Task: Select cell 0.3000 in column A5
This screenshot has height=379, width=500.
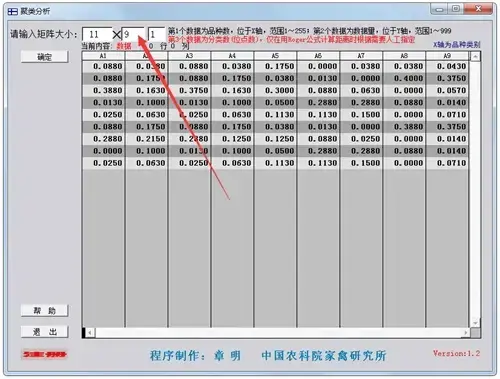Action: tap(275, 90)
